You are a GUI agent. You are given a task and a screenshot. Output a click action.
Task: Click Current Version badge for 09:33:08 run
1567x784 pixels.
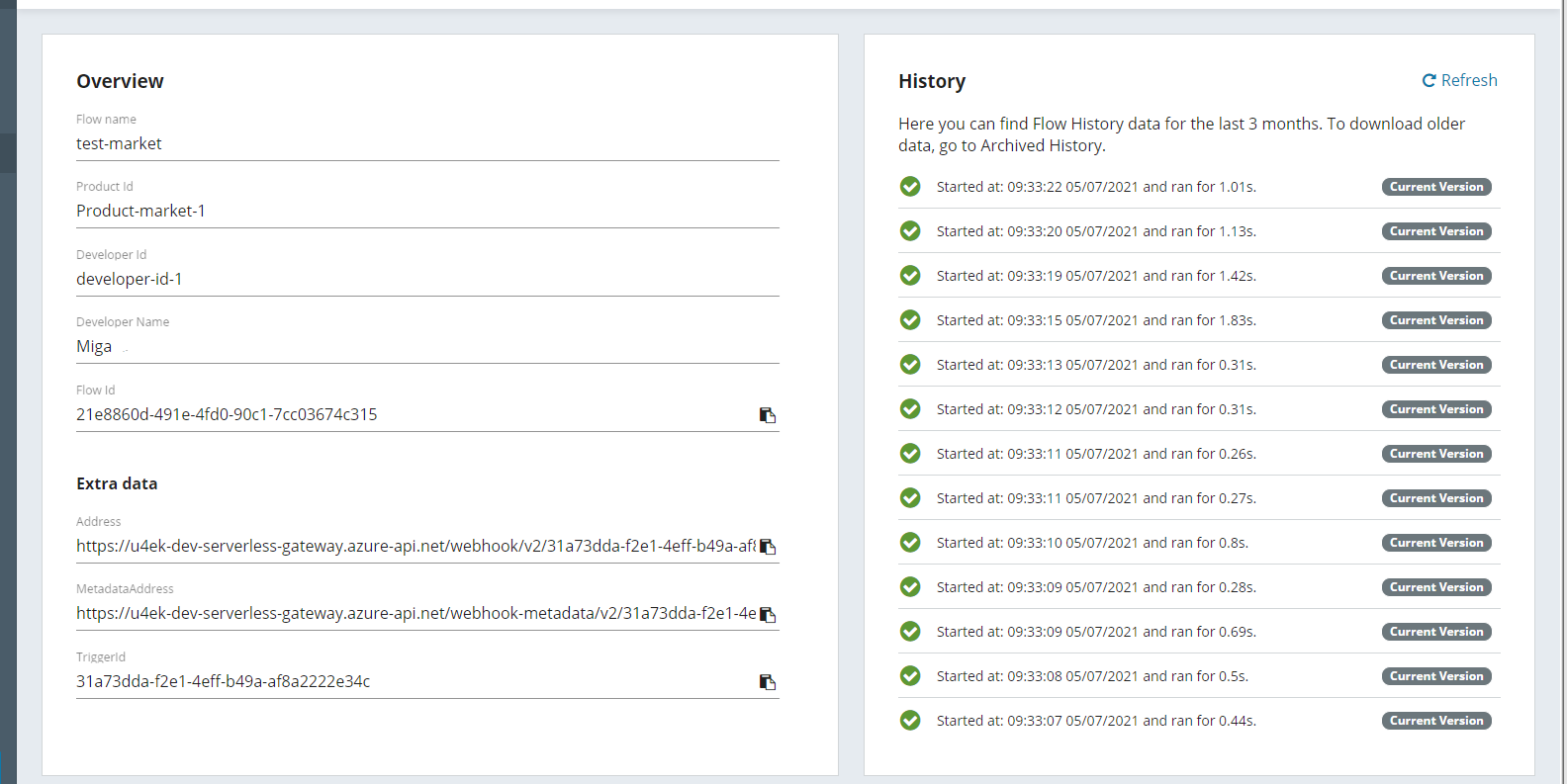1436,676
